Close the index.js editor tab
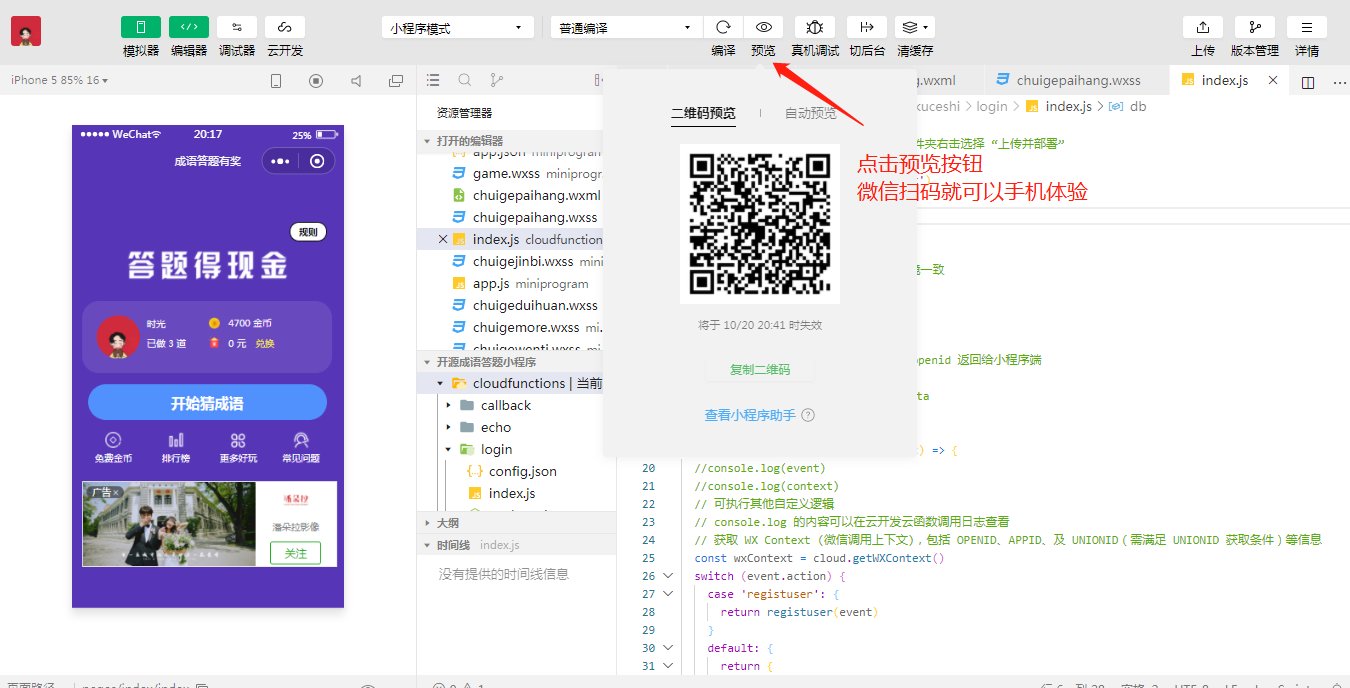Image resolution: width=1350 pixels, height=688 pixels. [x=1273, y=80]
